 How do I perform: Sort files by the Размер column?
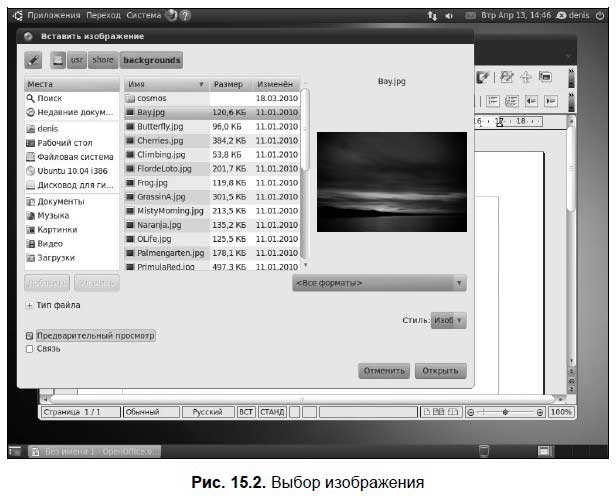(x=231, y=84)
